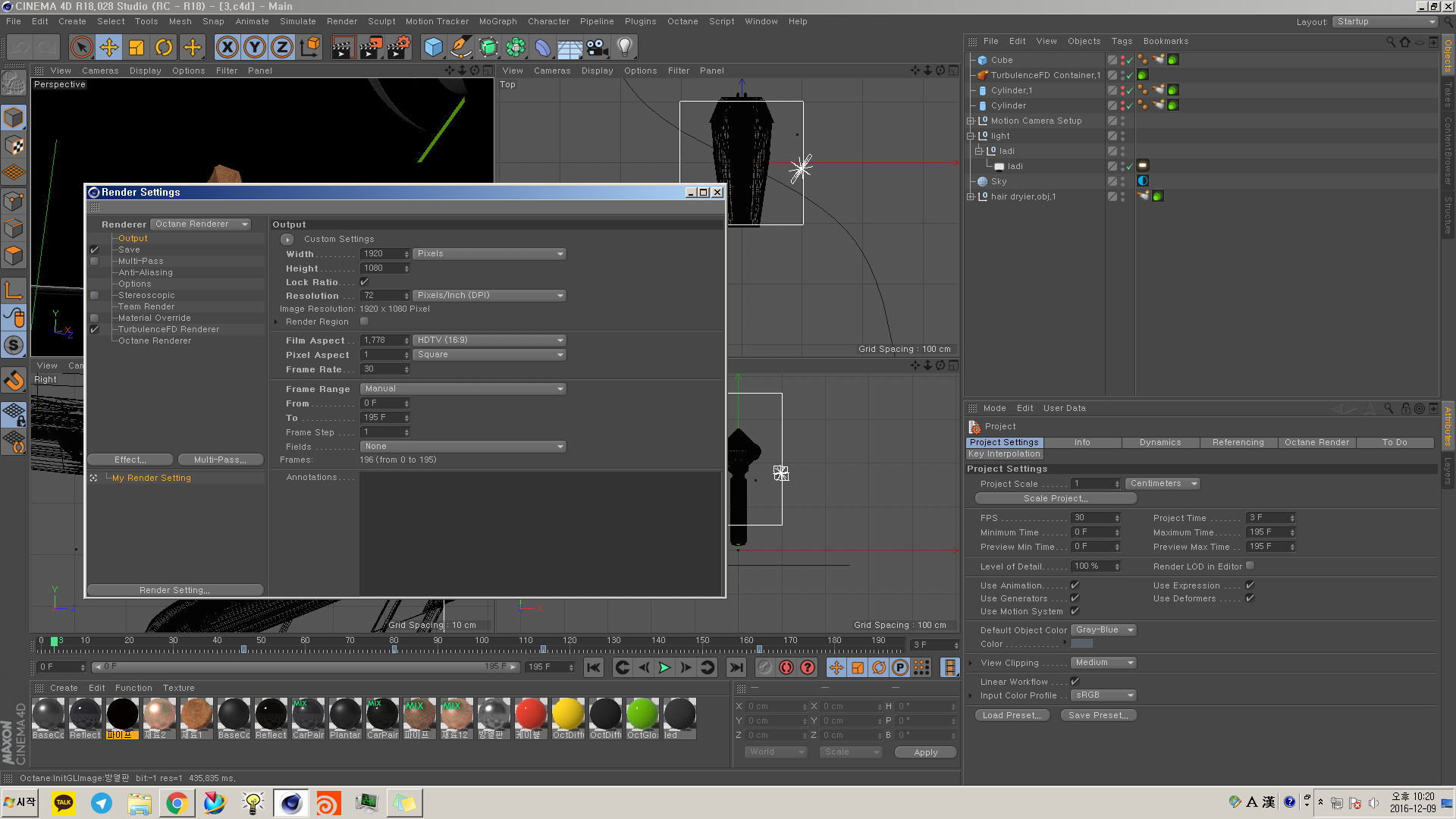
Task: Click Render View clapperboard icon
Action: pos(343,48)
